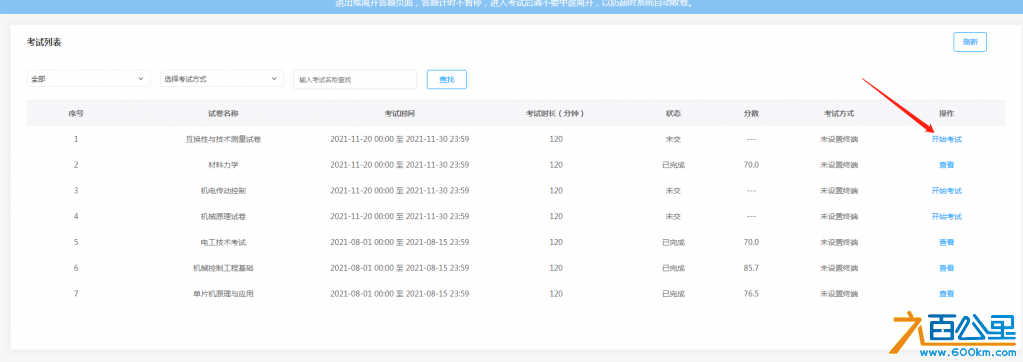The height and width of the screenshot is (362, 1023).
Task: Click 已完成 status in 单片机原理与应用 row
Action: (673, 294)
